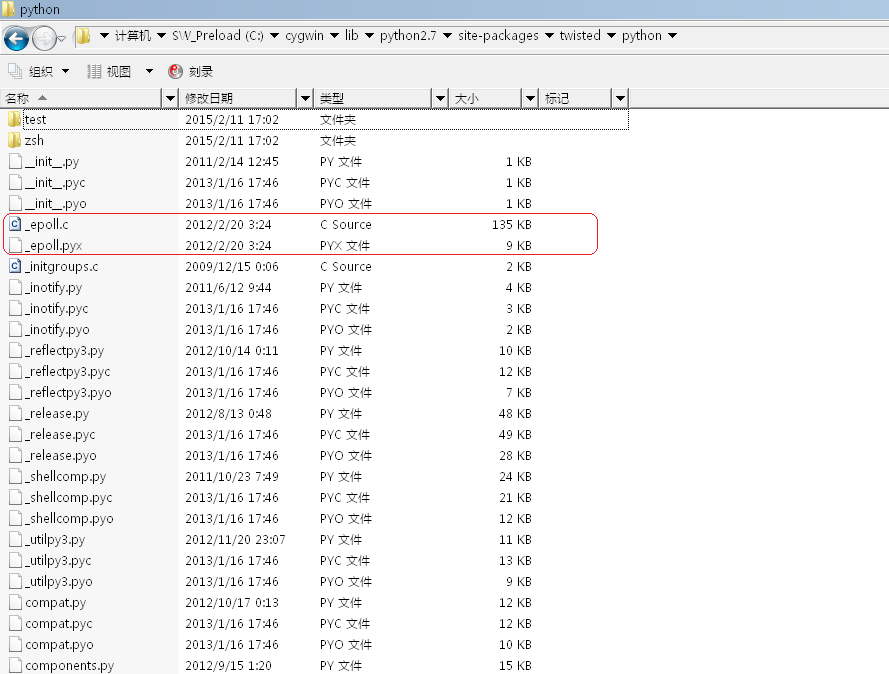Click the Forward navigation arrow button
The image size is (889, 674).
(x=44, y=38)
